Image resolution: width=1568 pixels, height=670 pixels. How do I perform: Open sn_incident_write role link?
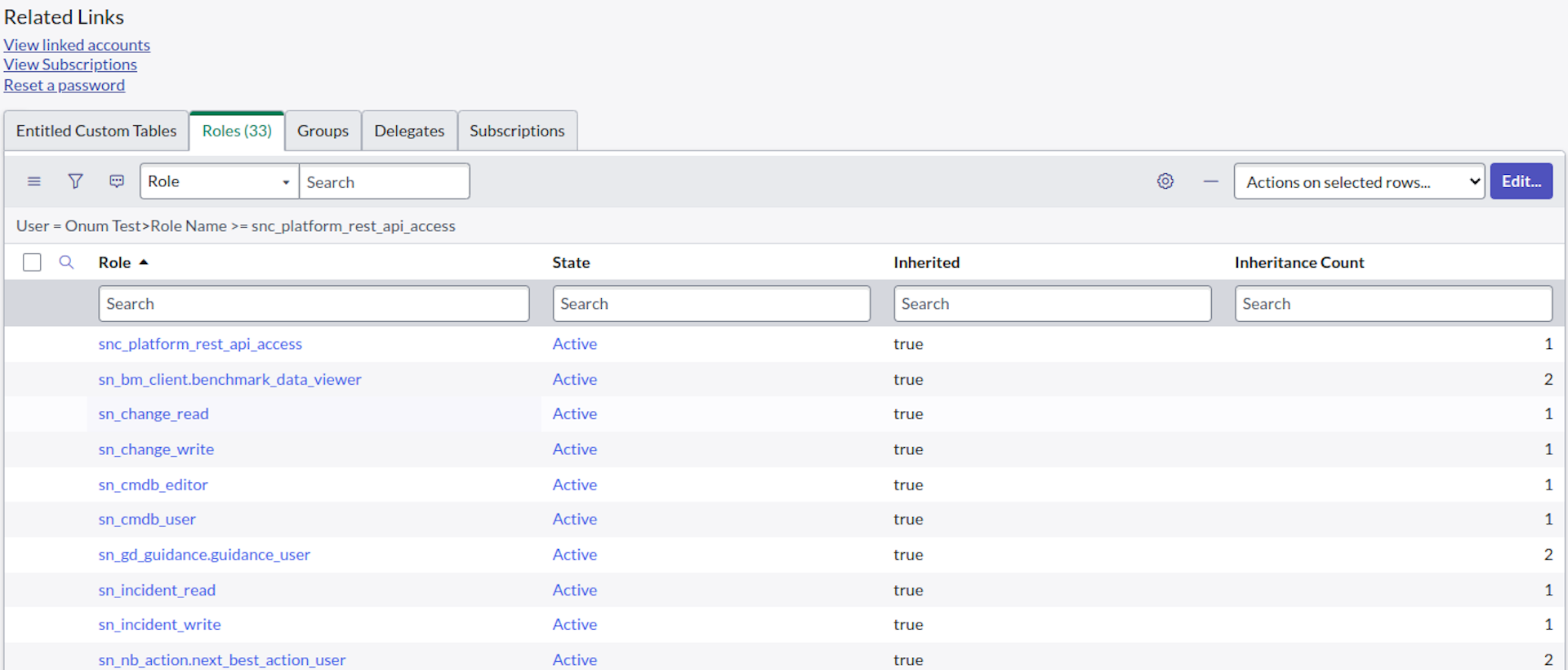pyautogui.click(x=159, y=624)
